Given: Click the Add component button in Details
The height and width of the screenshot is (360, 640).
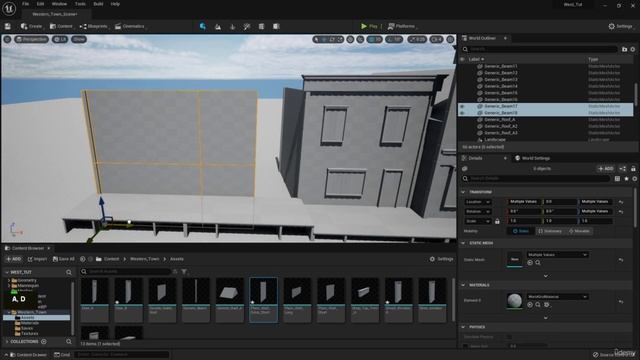Looking at the screenshot, I should [x=606, y=169].
